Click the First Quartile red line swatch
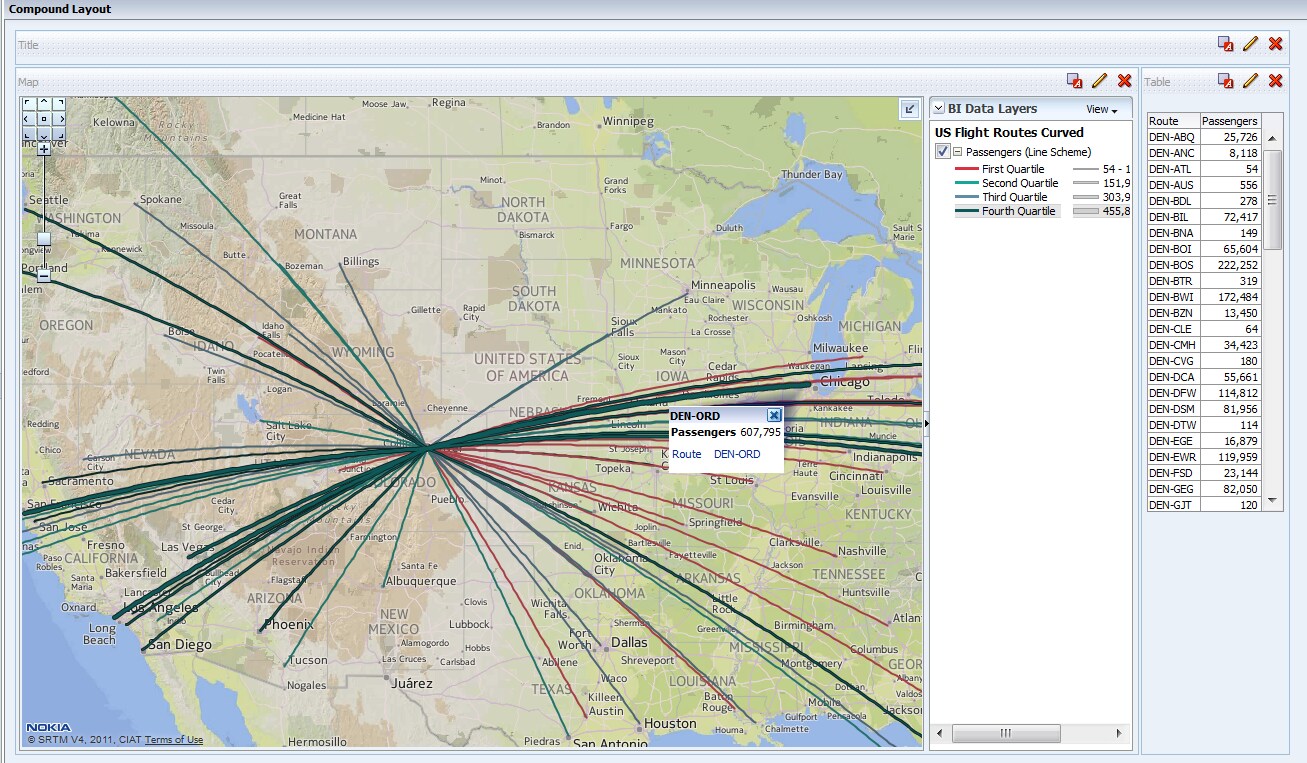Image resolution: width=1307 pixels, height=763 pixels. 966,169
